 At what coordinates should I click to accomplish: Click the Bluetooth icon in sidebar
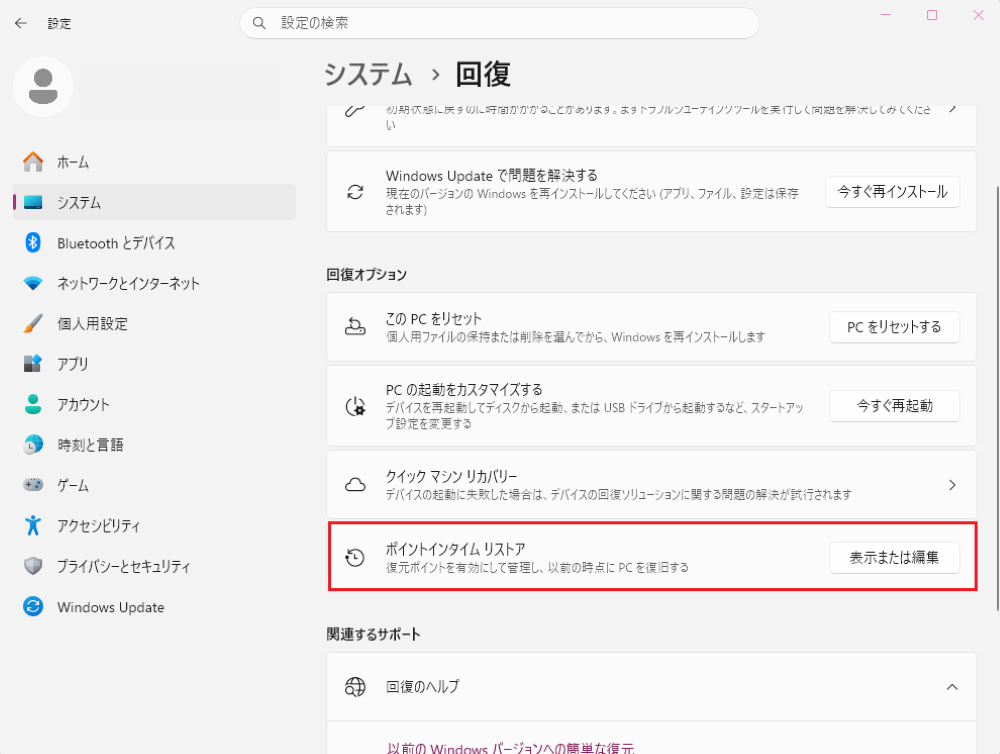33,243
